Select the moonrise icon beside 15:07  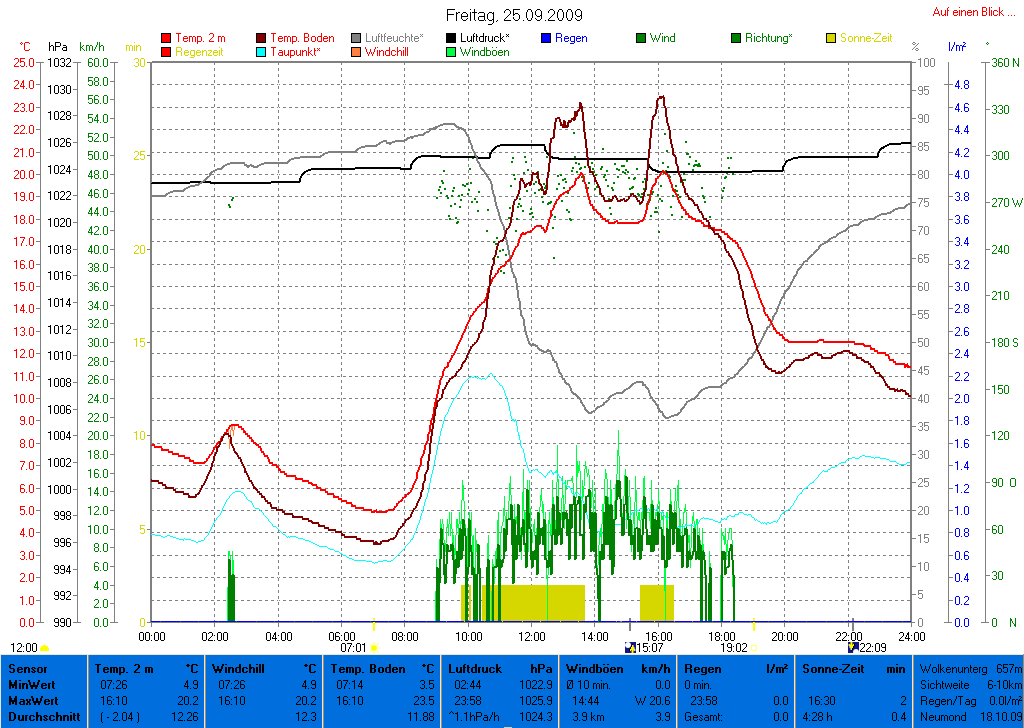click(x=629, y=647)
